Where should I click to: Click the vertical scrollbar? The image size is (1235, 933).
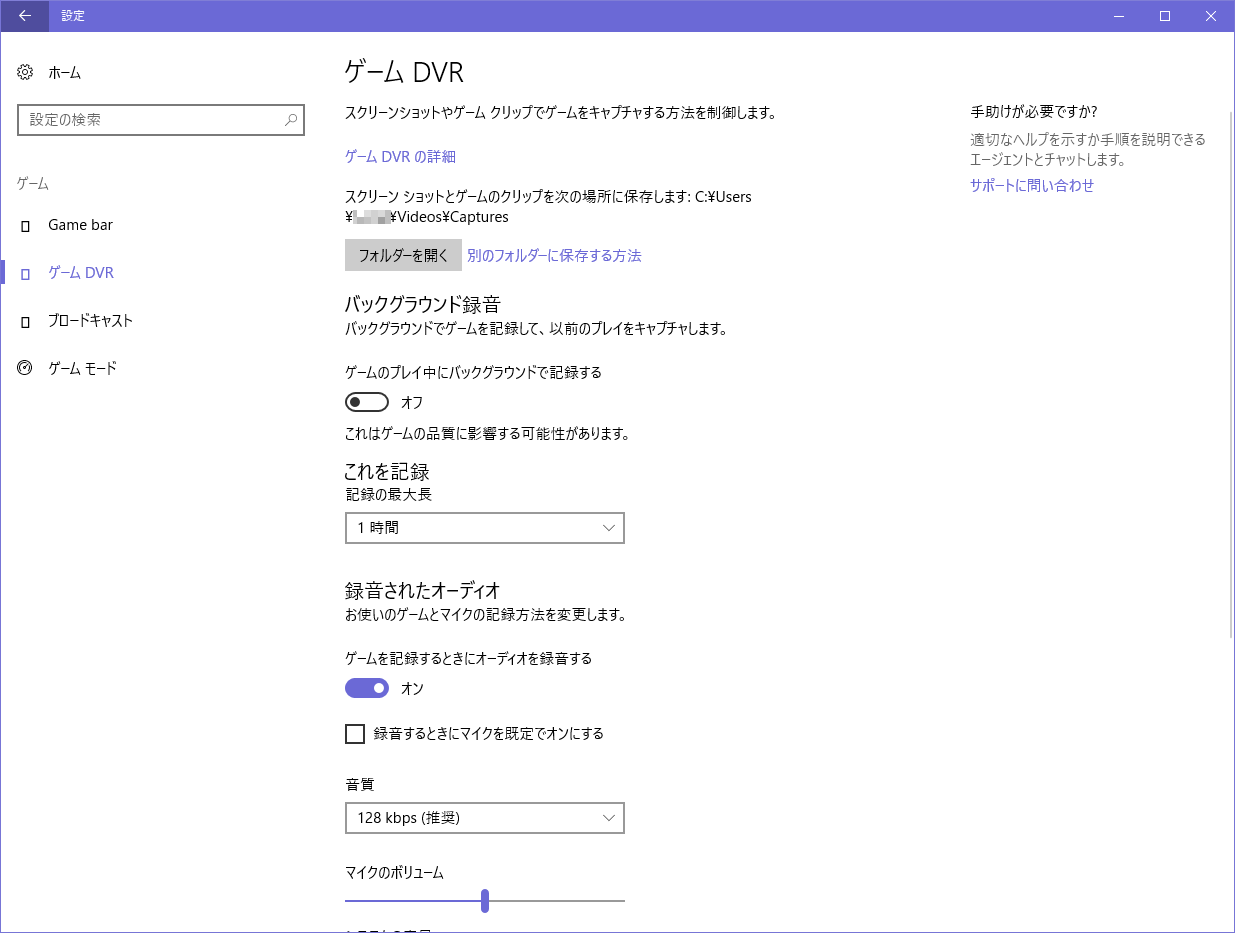point(1231,373)
